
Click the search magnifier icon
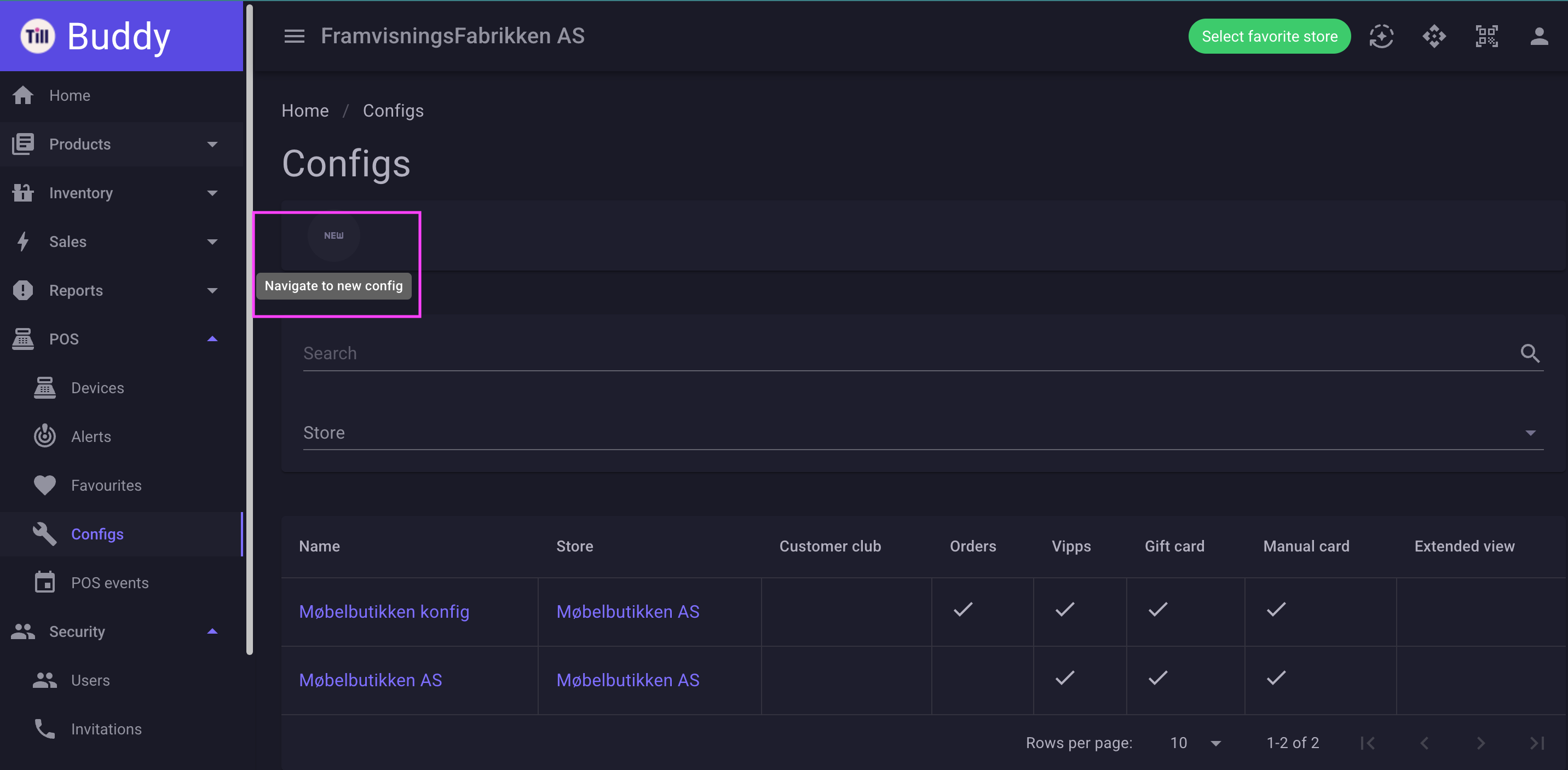pos(1530,353)
